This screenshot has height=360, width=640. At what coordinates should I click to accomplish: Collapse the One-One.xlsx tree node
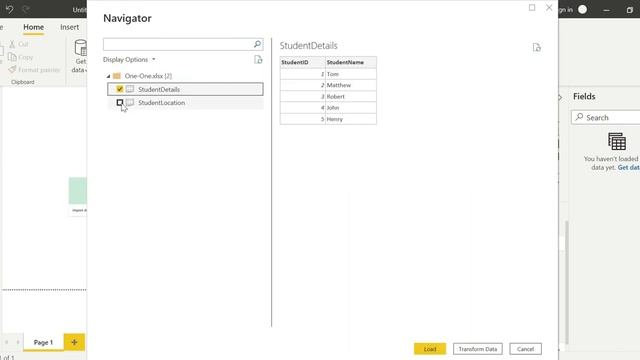109,76
